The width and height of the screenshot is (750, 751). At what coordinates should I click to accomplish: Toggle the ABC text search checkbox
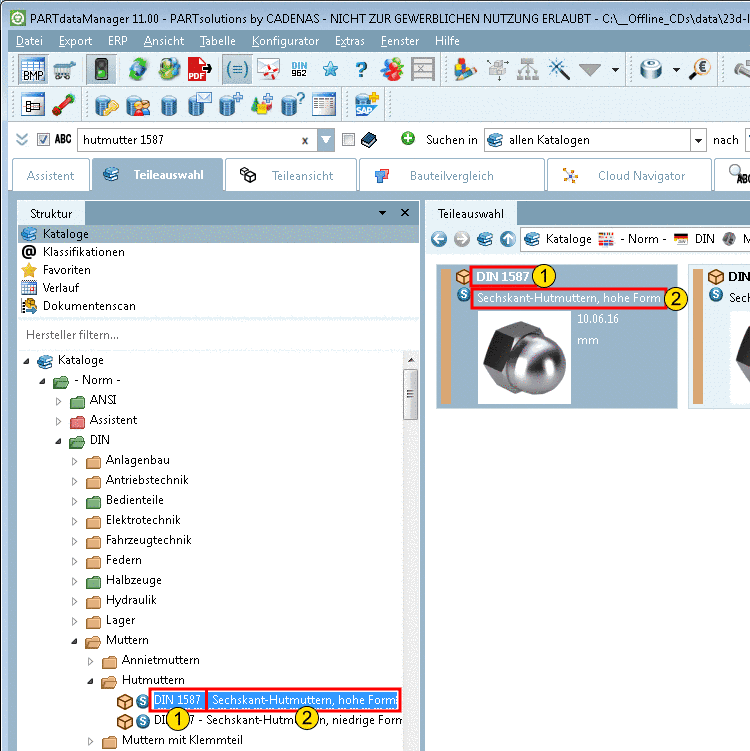click(43, 140)
